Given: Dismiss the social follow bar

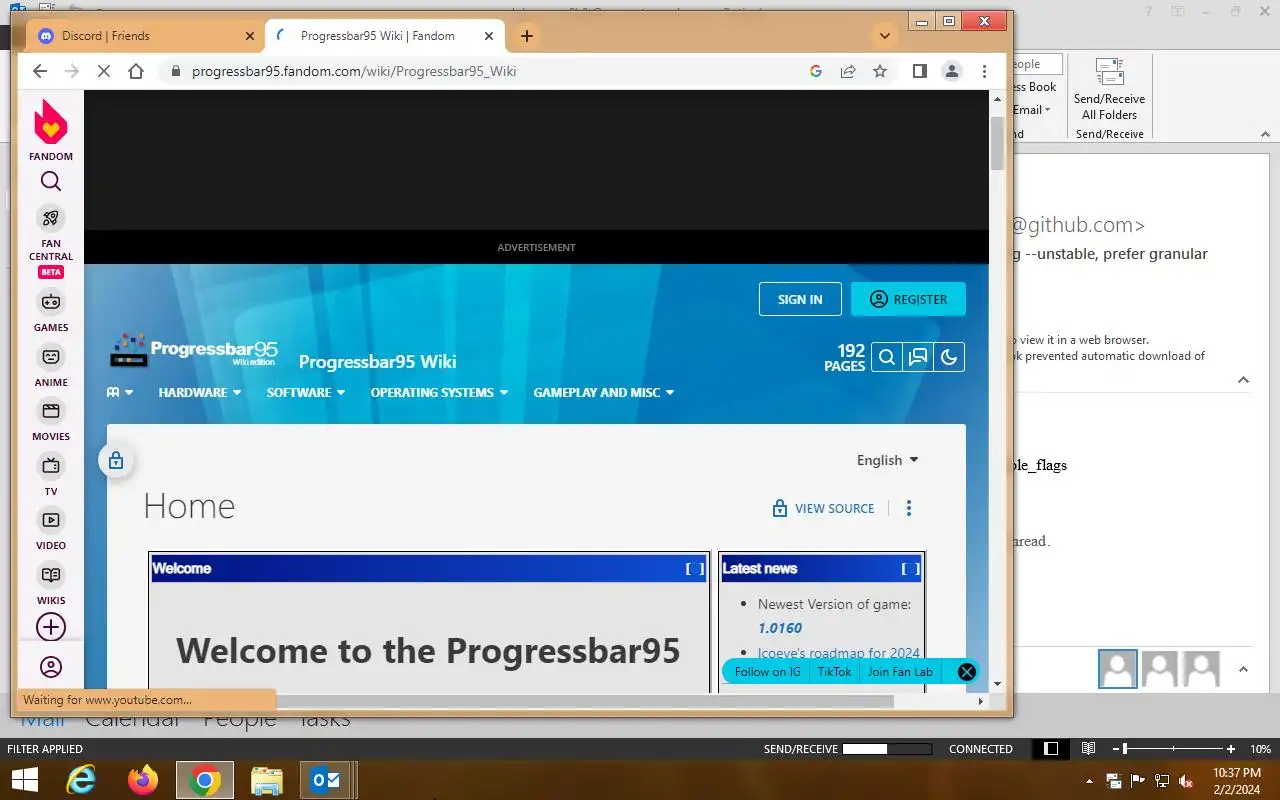Looking at the screenshot, I should tap(966, 672).
